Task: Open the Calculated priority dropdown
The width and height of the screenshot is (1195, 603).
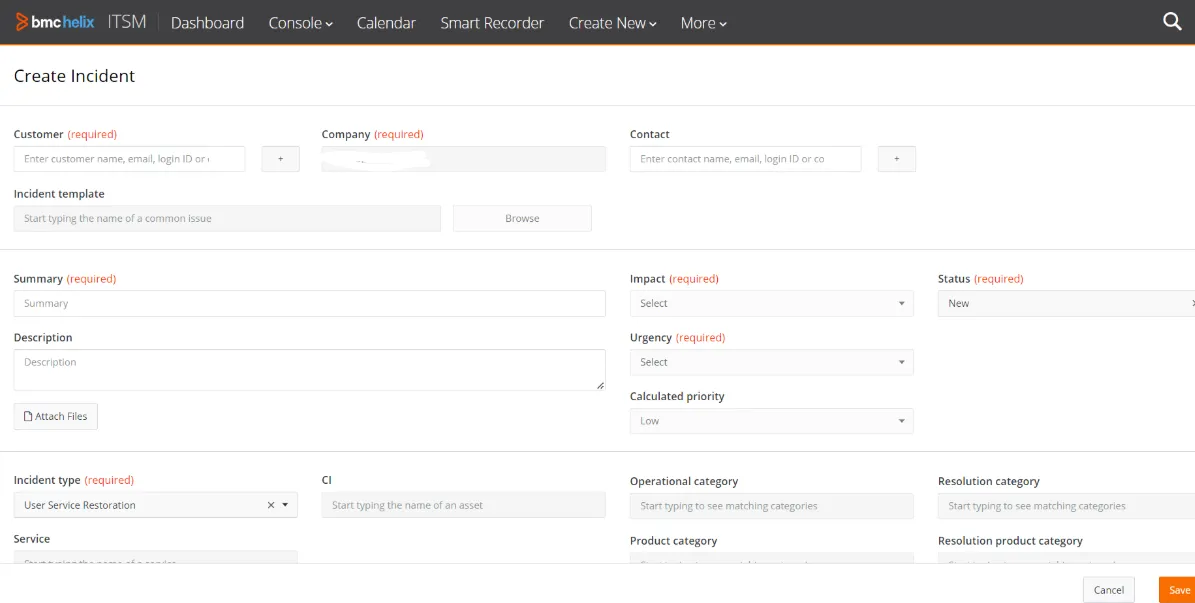Action: tap(903, 421)
